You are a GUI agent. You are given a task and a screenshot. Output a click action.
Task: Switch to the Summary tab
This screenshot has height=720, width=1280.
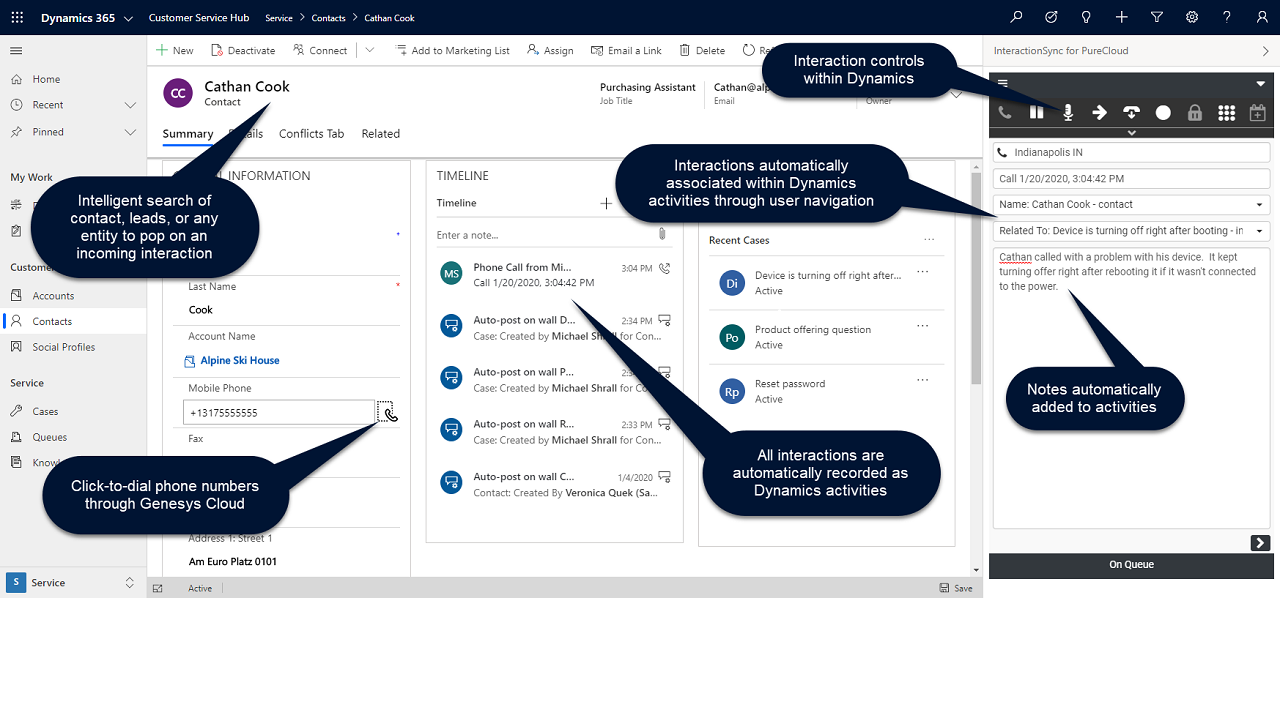(x=188, y=134)
